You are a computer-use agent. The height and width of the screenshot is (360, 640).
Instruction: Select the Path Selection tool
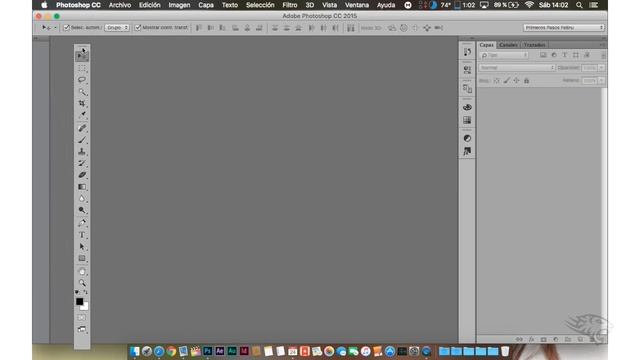tap(82, 247)
